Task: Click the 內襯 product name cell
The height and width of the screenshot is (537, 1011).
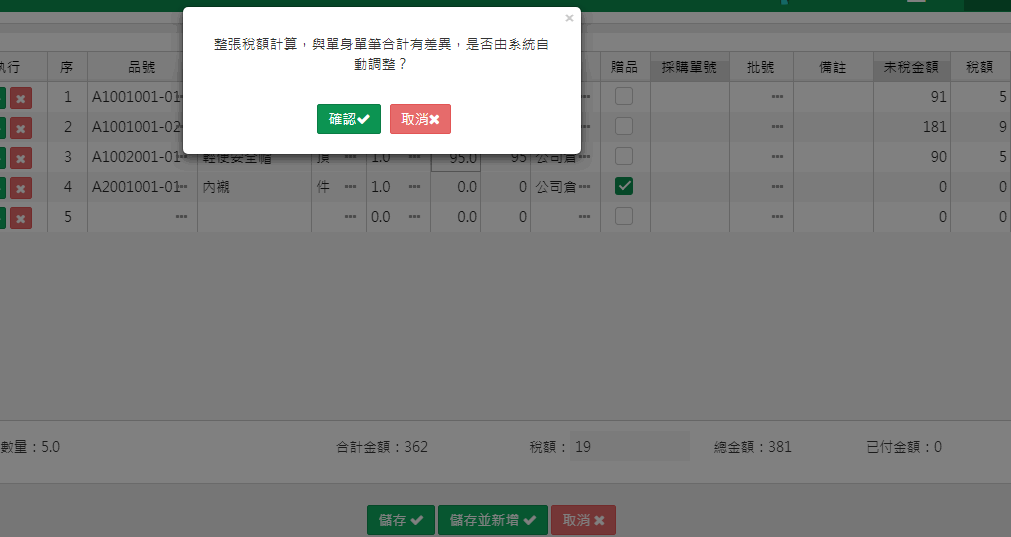Action: [x=254, y=187]
